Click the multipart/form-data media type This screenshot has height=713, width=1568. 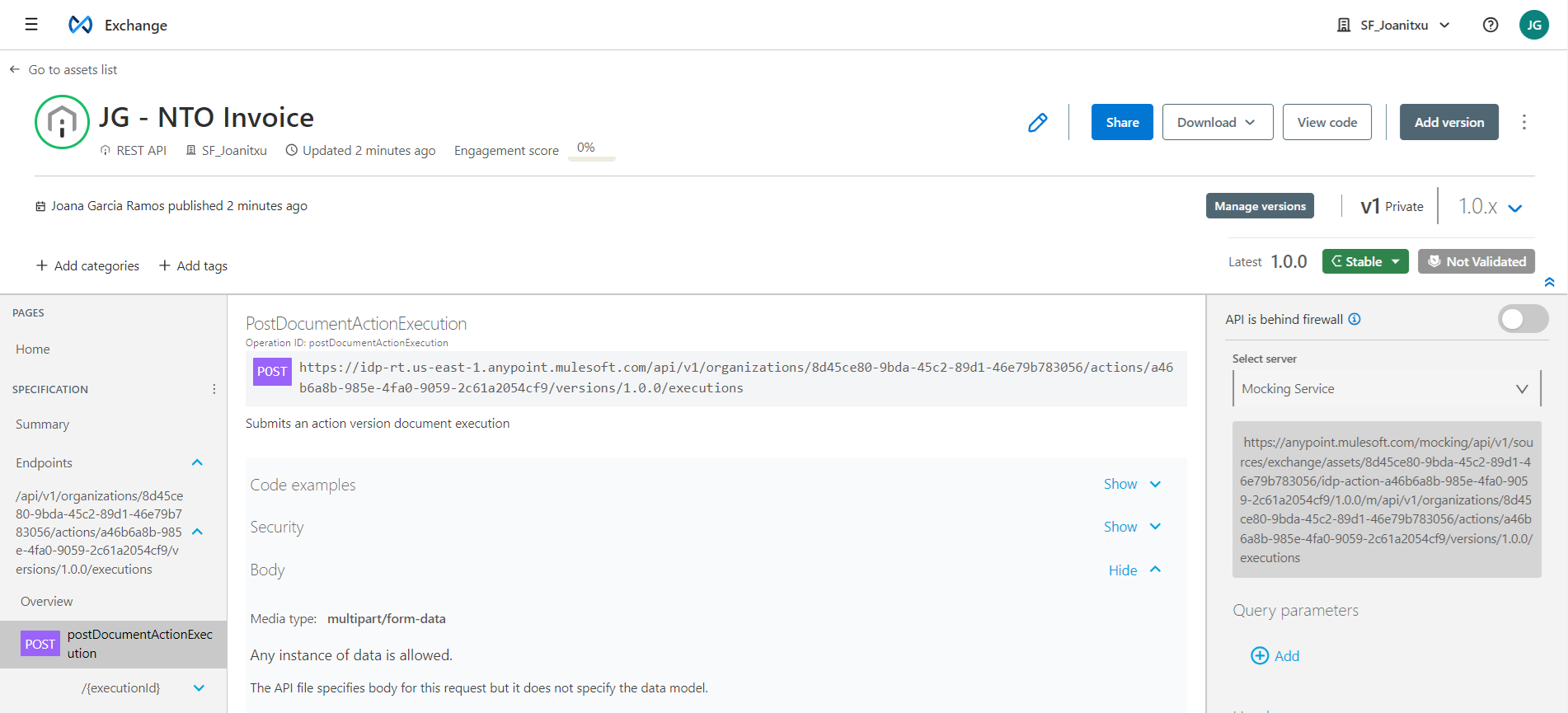point(387,618)
